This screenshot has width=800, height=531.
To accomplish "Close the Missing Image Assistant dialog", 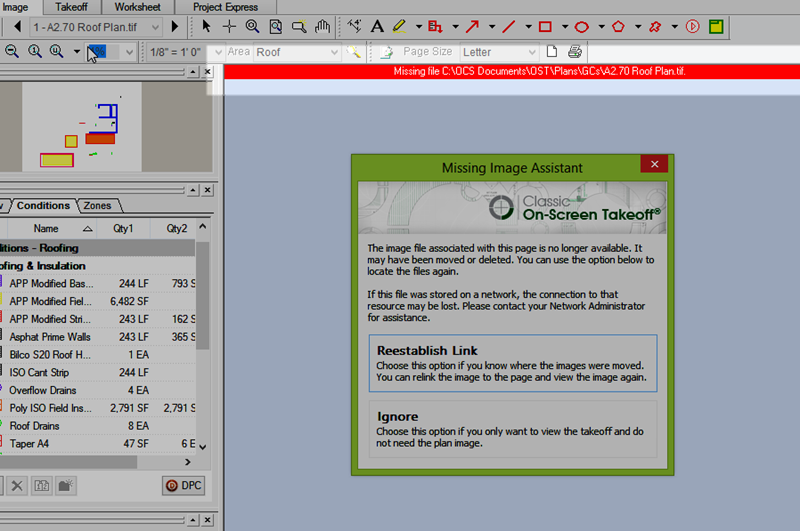I will [x=655, y=164].
